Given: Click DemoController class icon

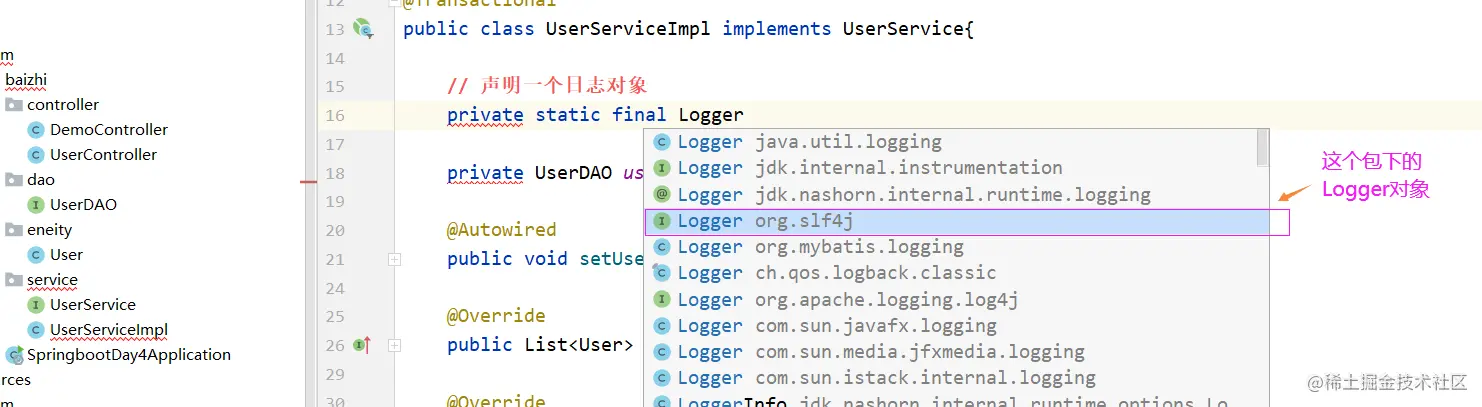Looking at the screenshot, I should point(36,130).
